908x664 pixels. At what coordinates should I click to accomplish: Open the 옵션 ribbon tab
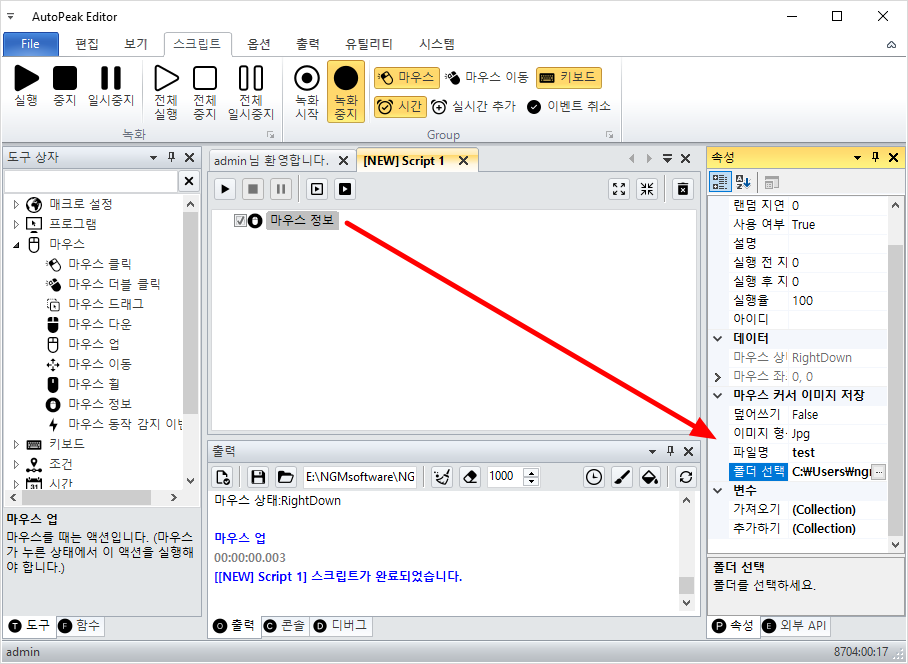[x=259, y=44]
